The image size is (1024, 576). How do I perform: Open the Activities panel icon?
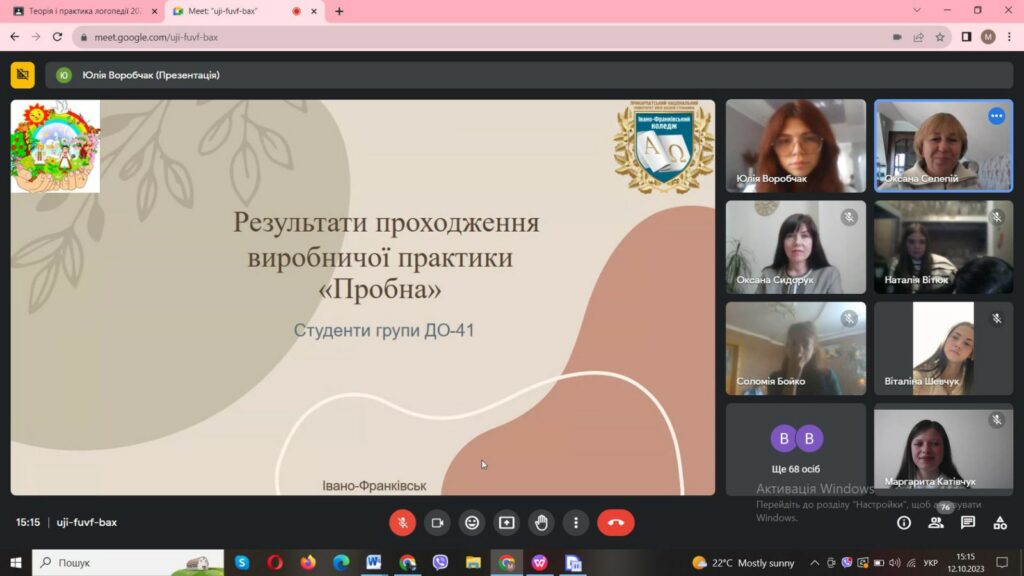(x=1000, y=522)
